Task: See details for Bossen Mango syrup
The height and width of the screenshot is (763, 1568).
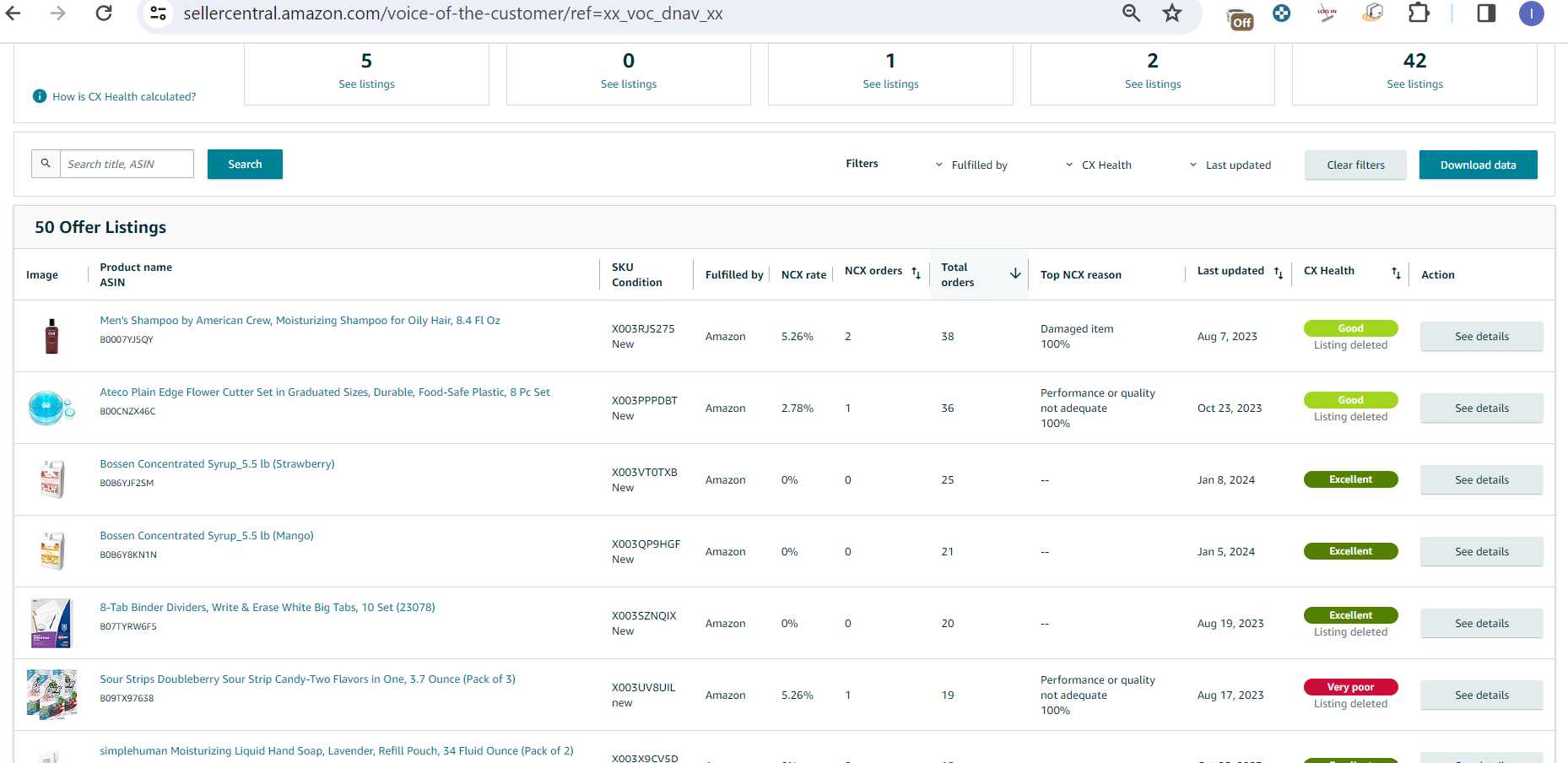Action: click(1482, 551)
